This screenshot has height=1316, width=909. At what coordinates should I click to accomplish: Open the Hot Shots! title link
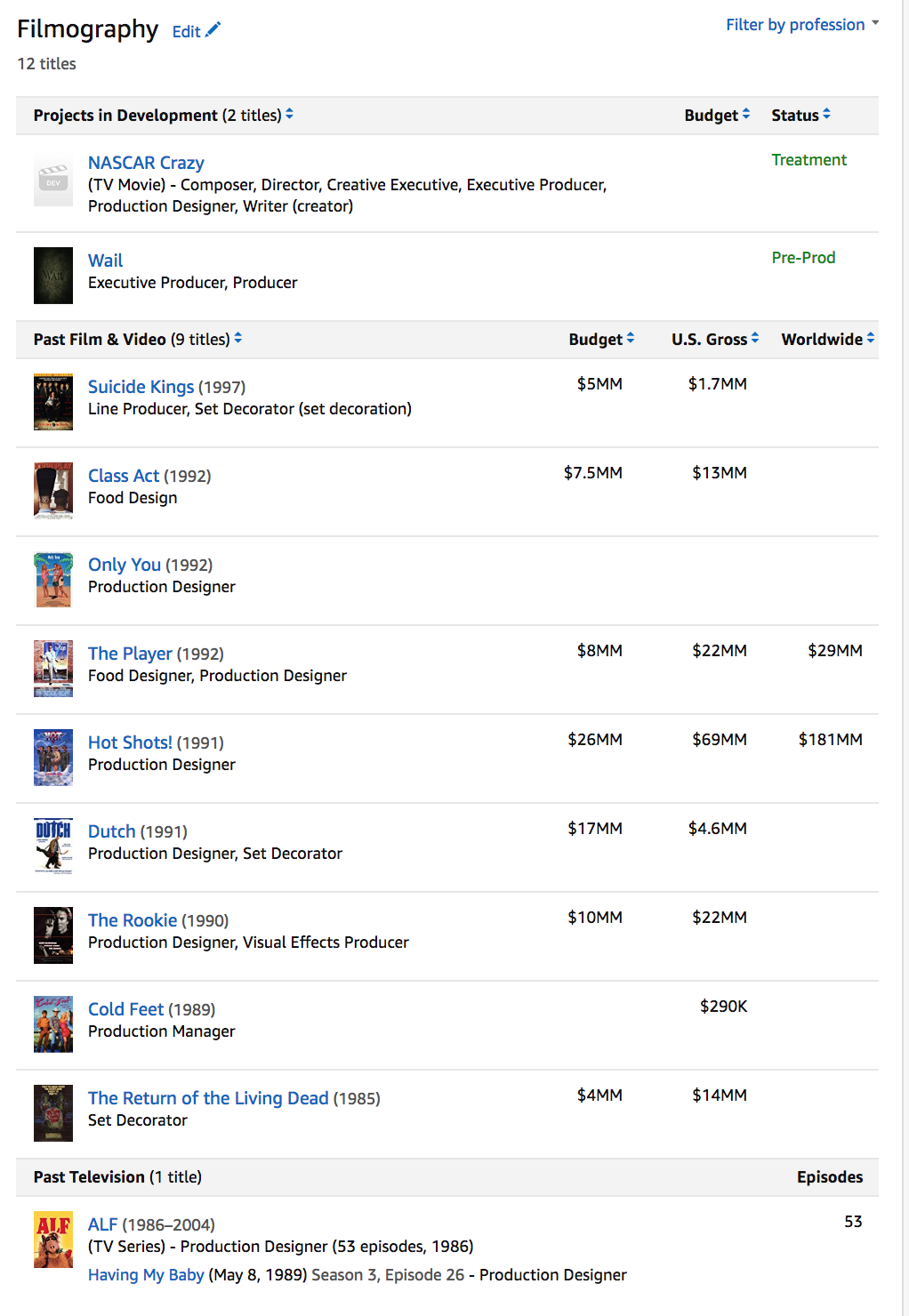point(130,742)
